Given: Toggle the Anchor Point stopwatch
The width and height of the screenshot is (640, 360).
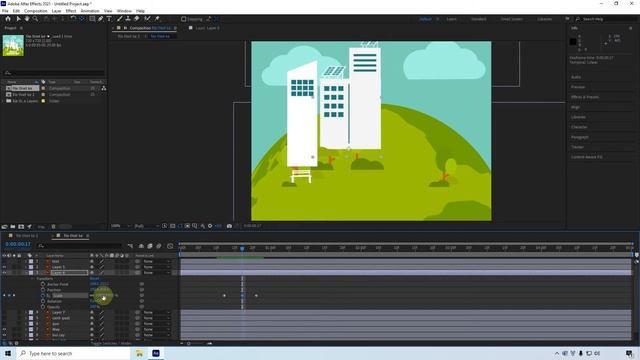Looking at the screenshot, I should 43,284.
